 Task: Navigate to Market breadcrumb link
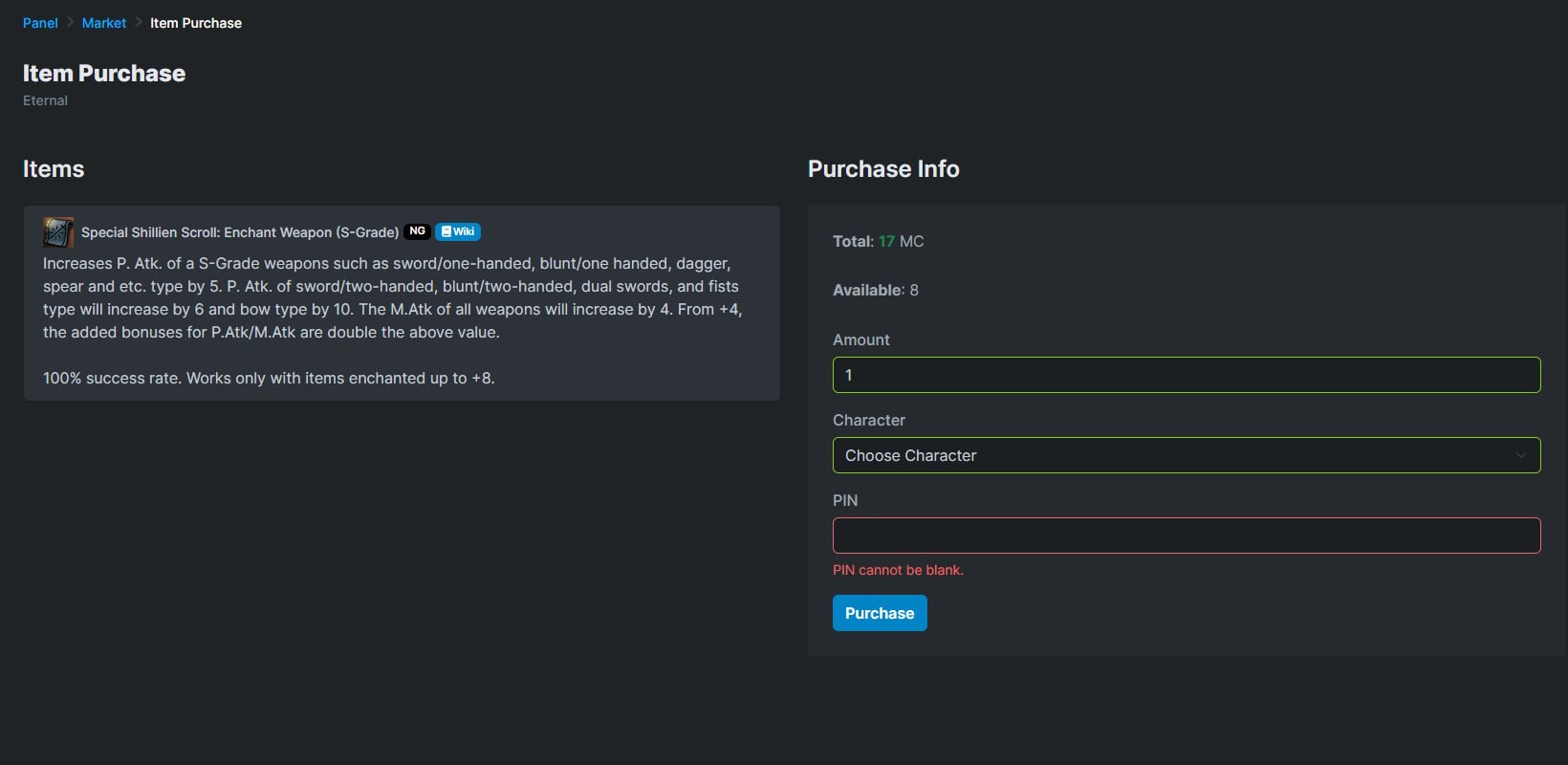click(x=104, y=23)
